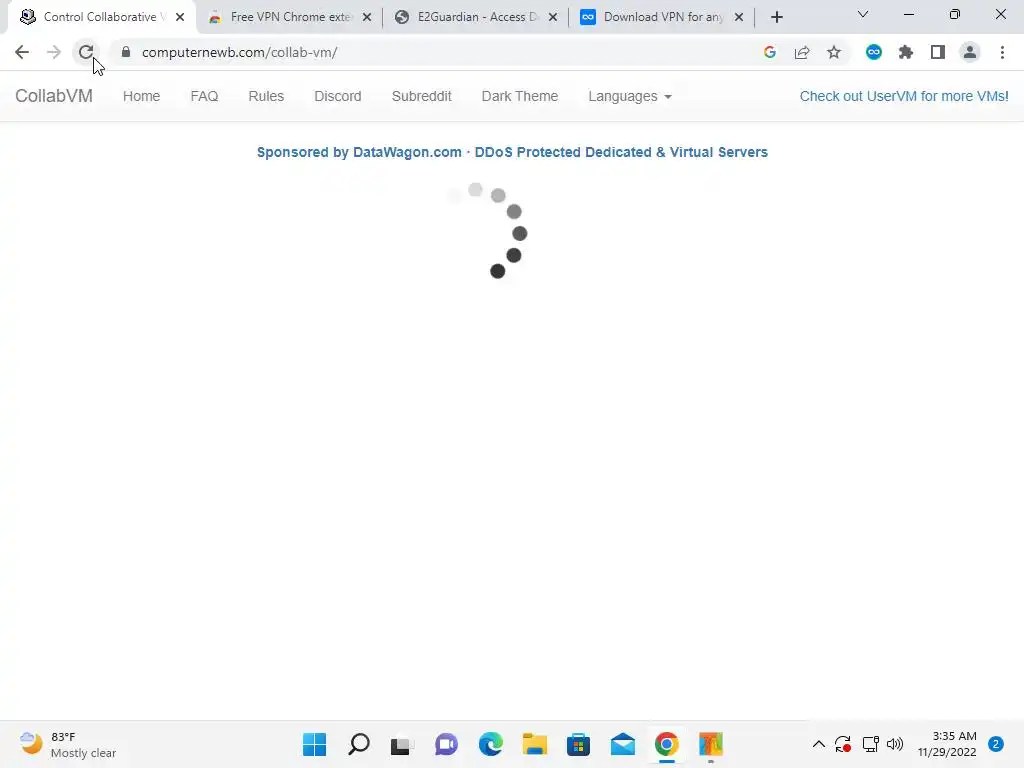Click the sync tray icon with red dot
The width and height of the screenshot is (1024, 768).
(843, 744)
